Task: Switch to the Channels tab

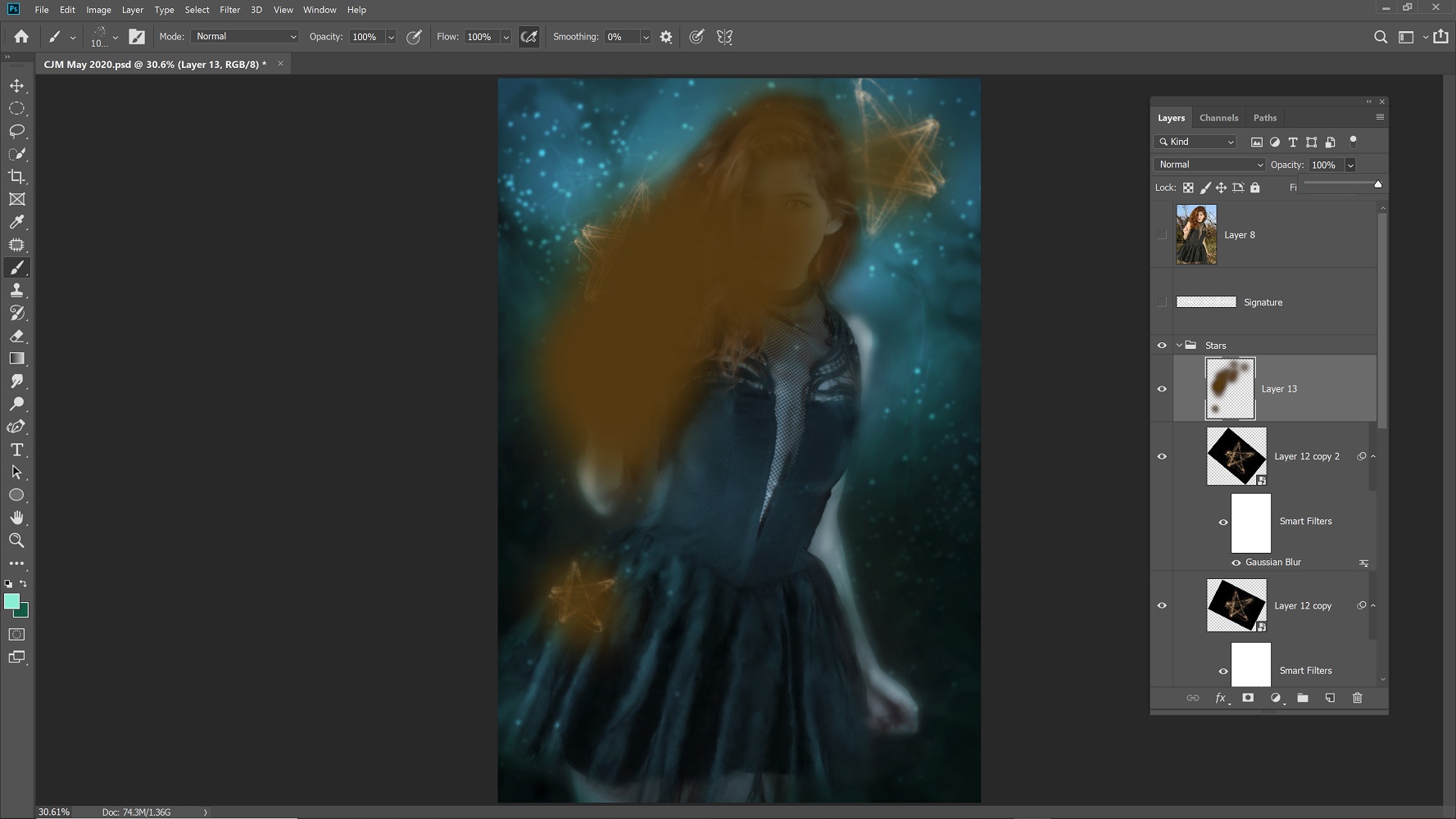Action: pyautogui.click(x=1218, y=118)
